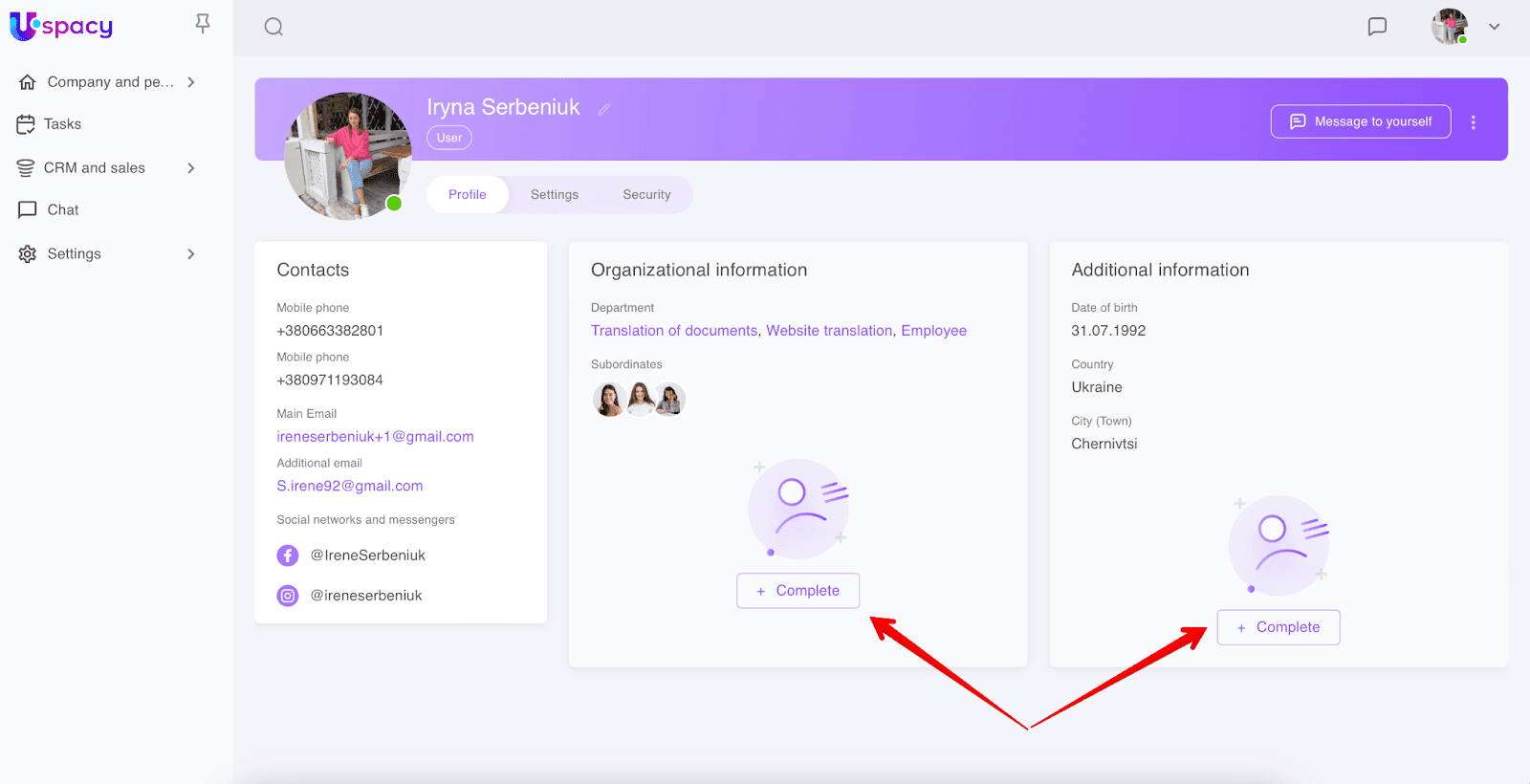Expand the Settings sidebar section
The image size is (1530, 784).
coord(191,254)
